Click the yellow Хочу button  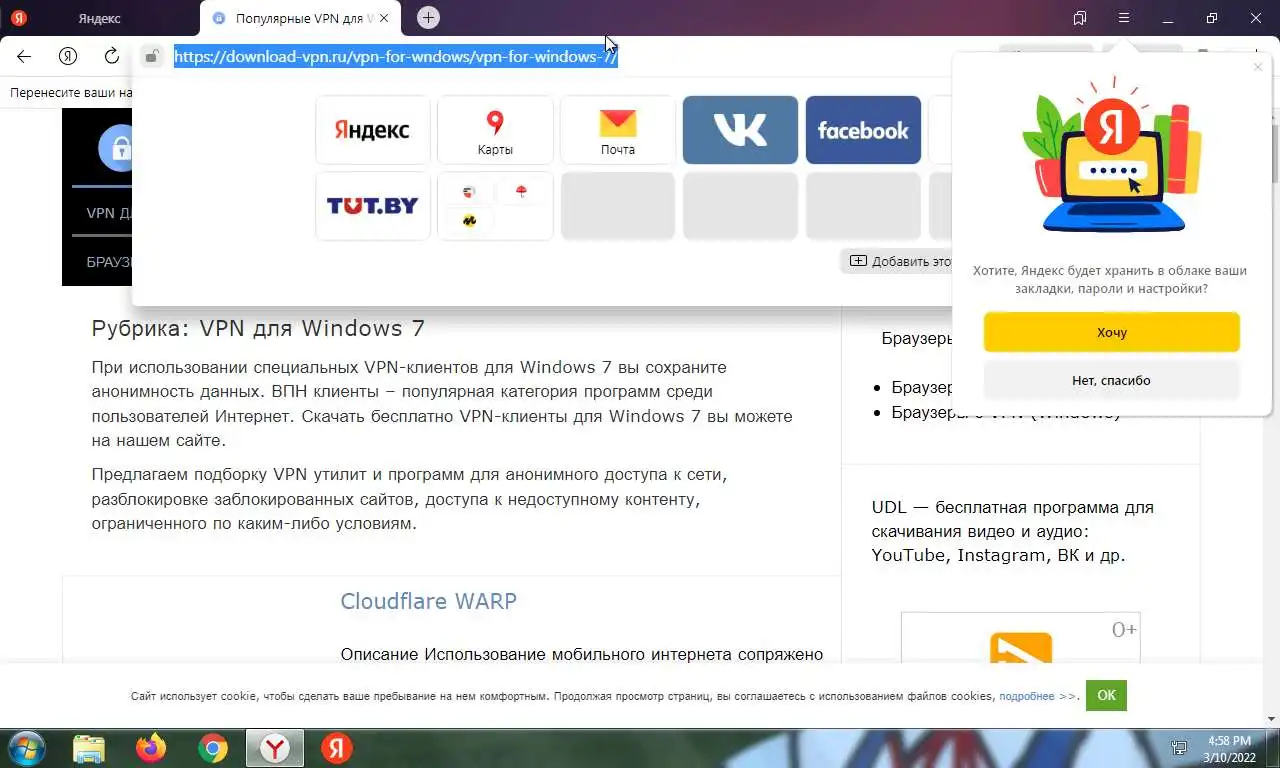[x=1111, y=332]
